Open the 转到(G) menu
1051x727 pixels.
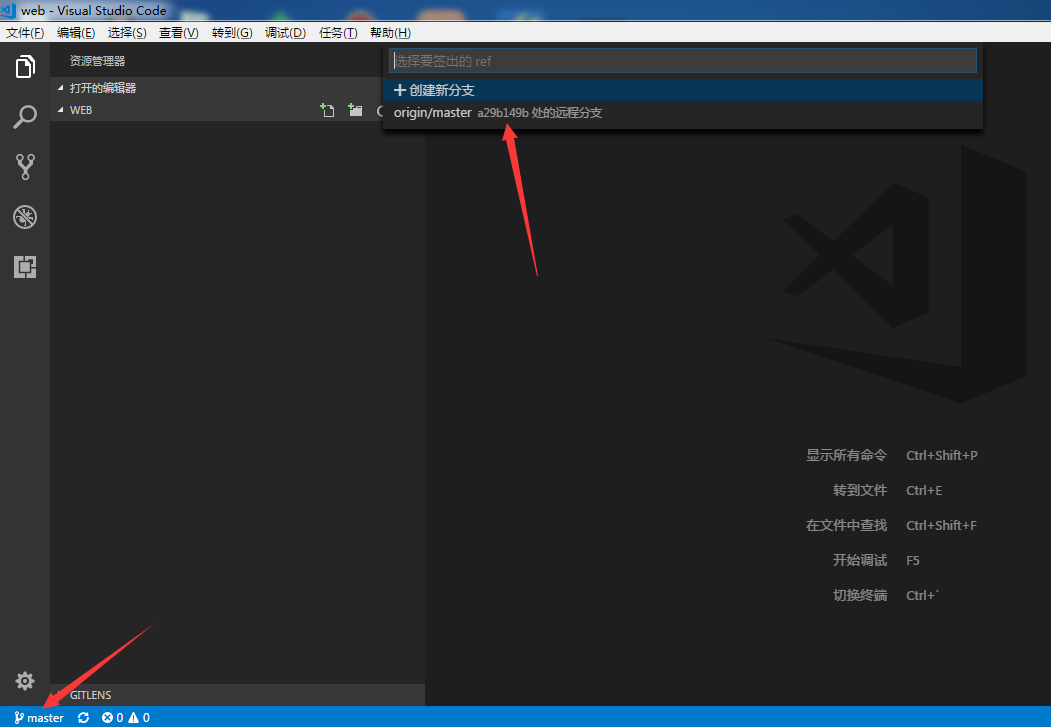[232, 33]
